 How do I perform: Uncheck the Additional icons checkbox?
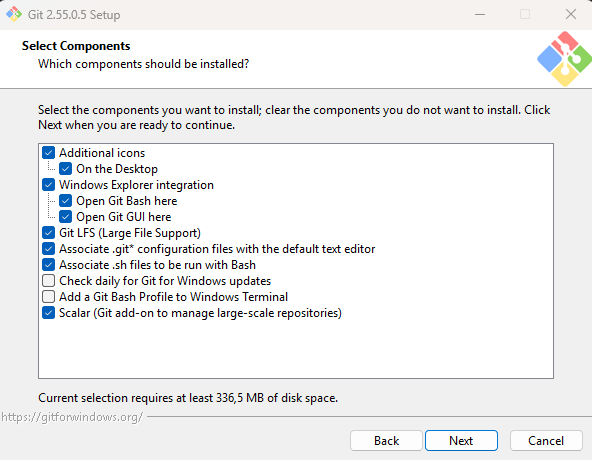(48, 153)
